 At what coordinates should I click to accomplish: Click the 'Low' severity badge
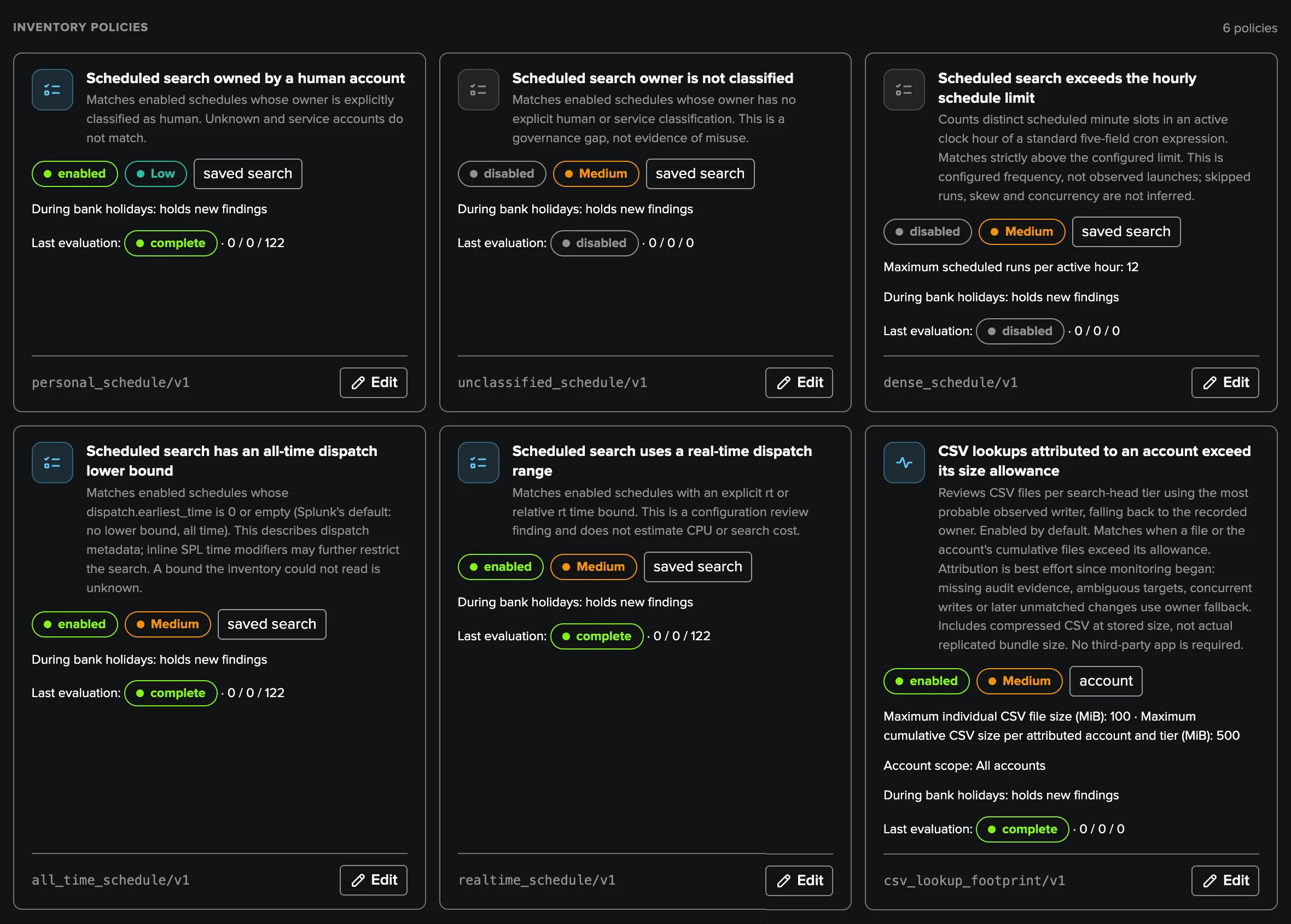coord(155,173)
